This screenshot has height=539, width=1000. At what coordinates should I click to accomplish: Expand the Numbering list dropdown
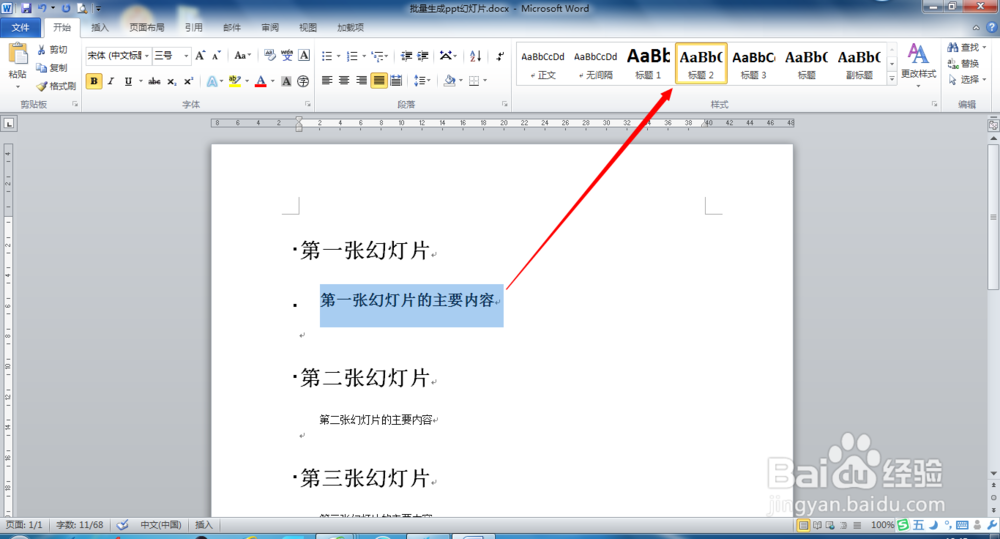(x=364, y=56)
